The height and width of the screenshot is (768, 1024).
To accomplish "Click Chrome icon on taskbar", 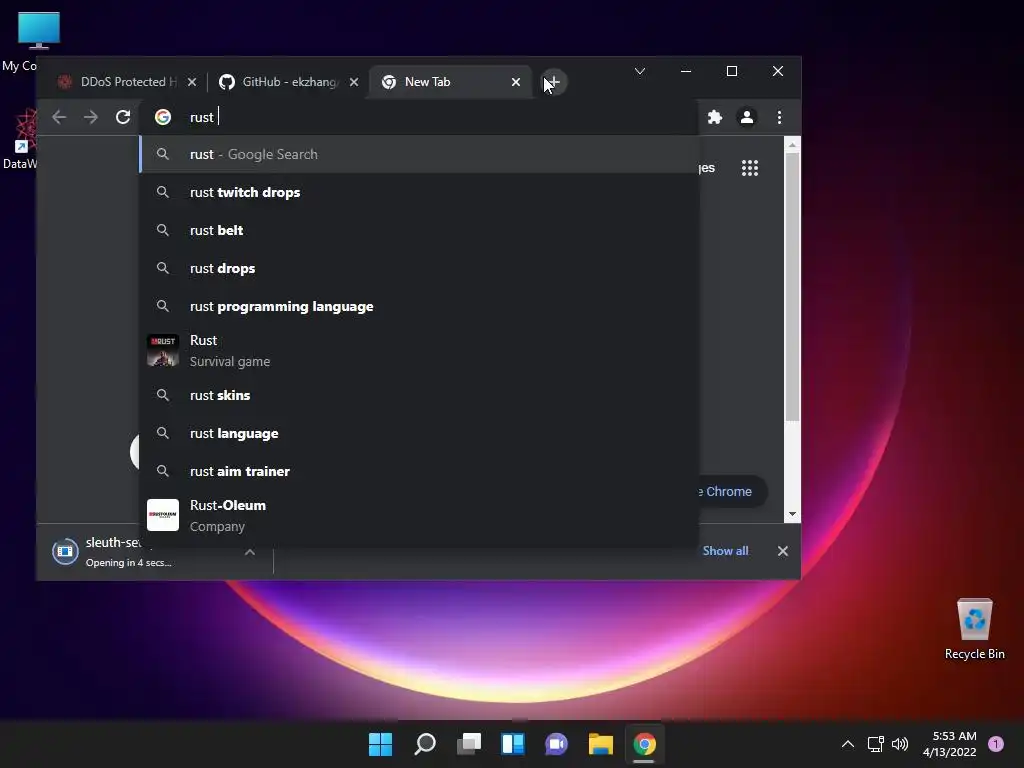I will (x=644, y=744).
